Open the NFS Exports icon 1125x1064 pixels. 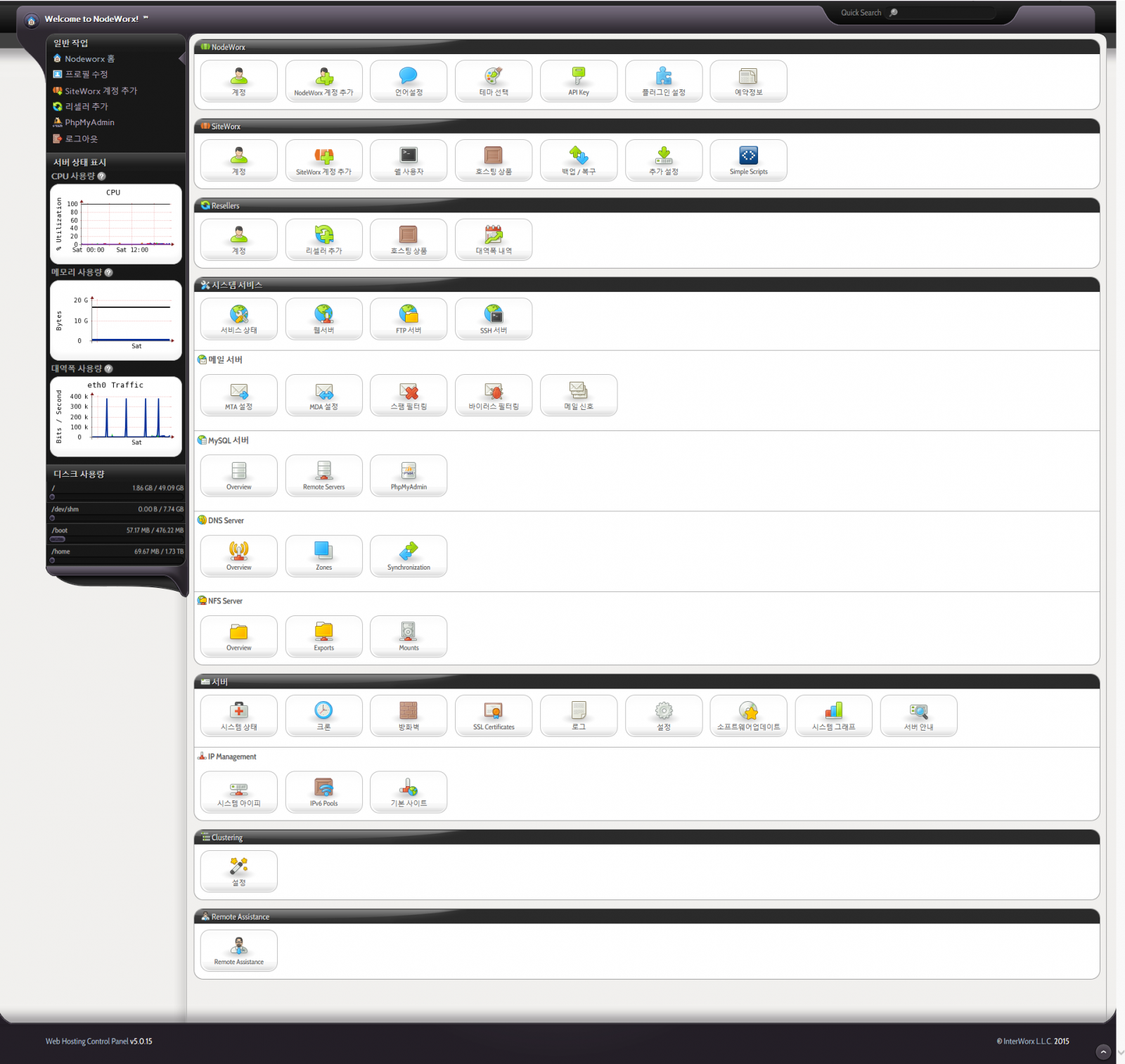point(323,636)
